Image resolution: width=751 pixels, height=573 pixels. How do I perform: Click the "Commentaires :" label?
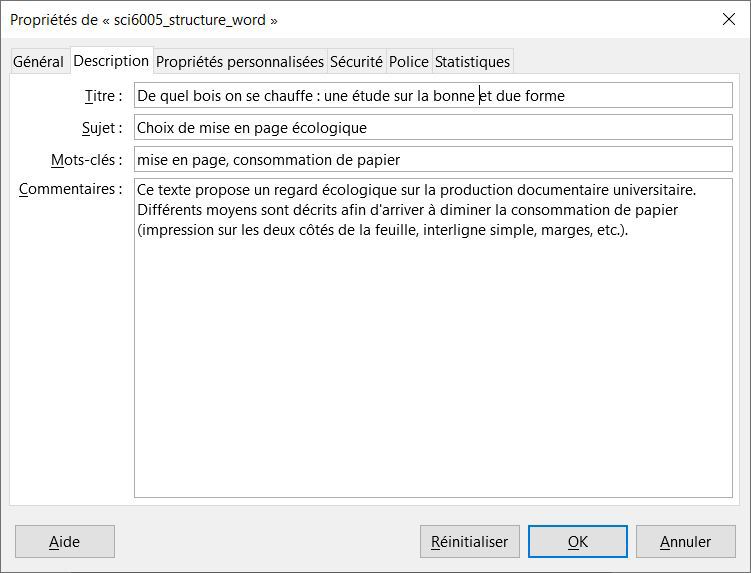tap(70, 189)
